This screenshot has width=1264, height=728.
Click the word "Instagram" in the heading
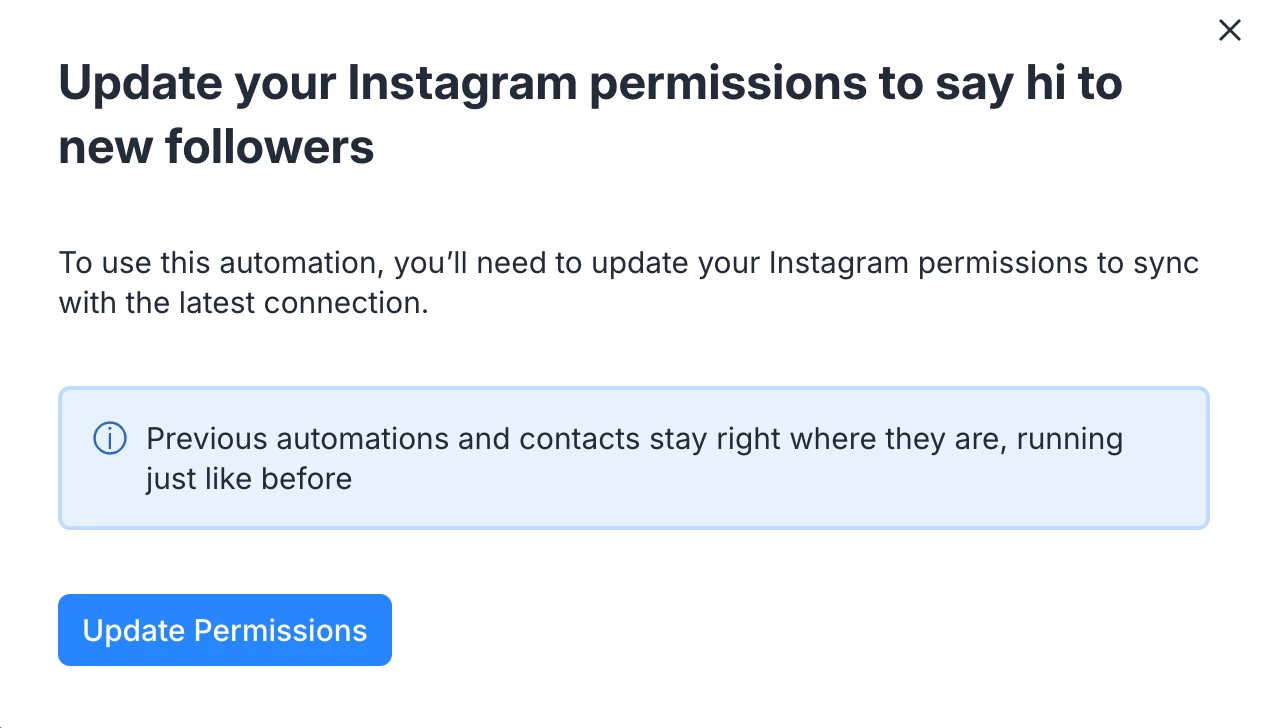coord(461,84)
